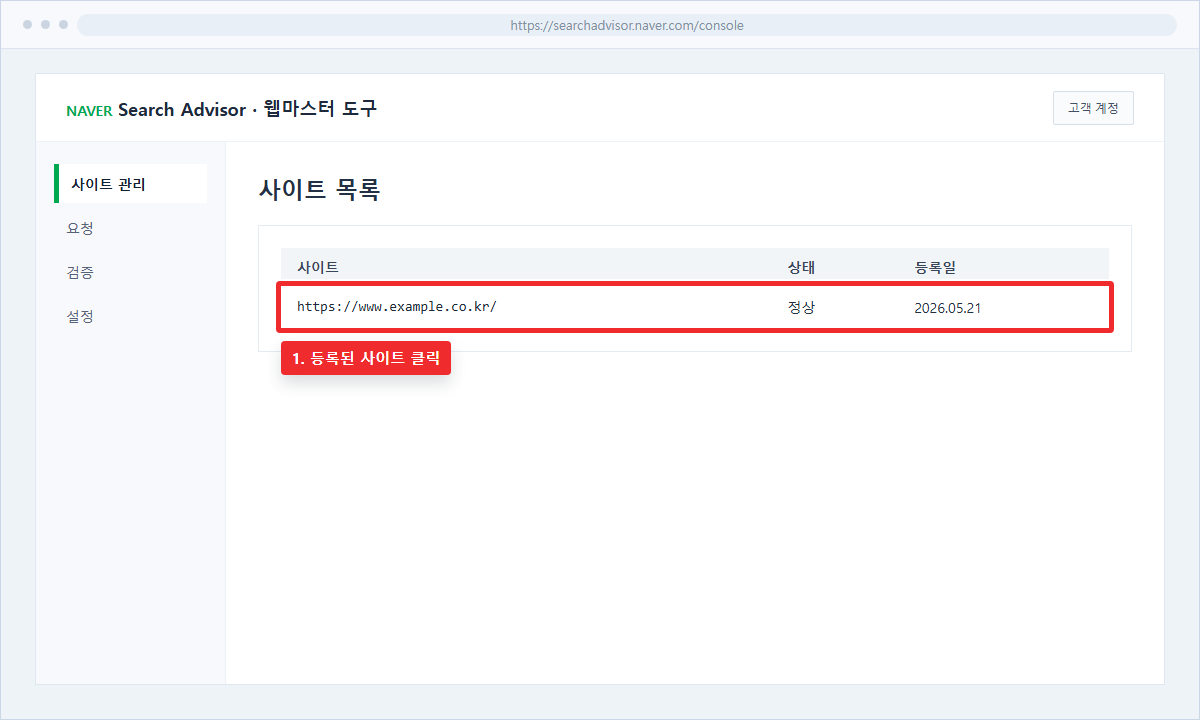
Task: Click the 정상 status cell
Action: pos(802,307)
